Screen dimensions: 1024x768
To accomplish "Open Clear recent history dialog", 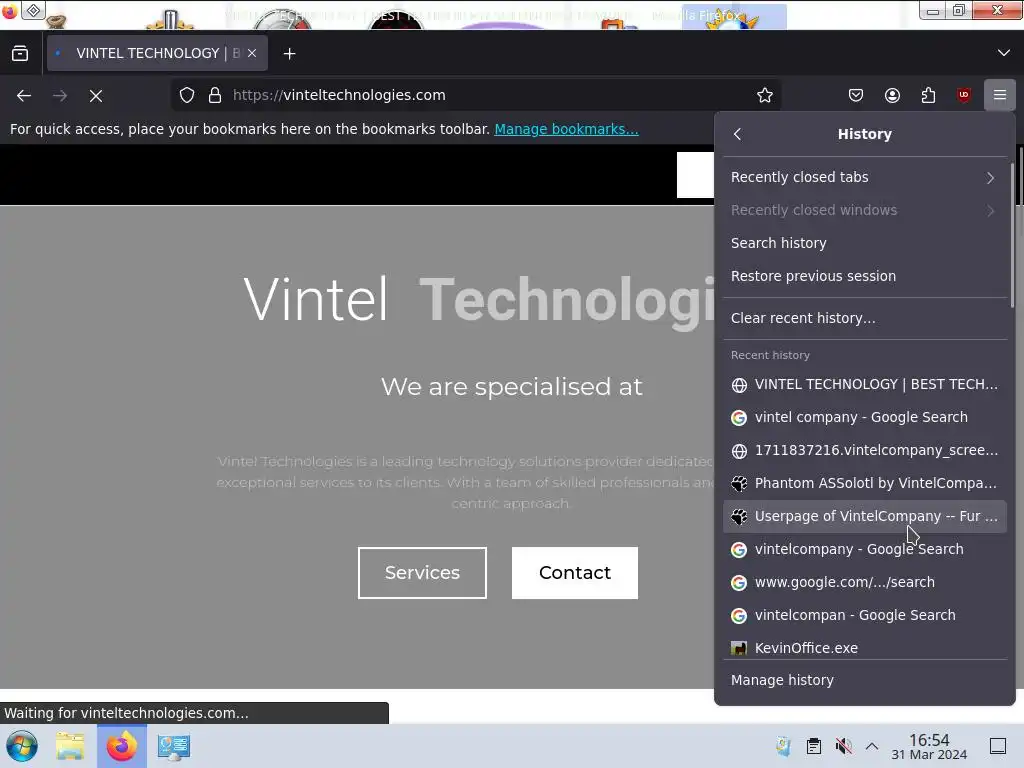I will click(865, 318).
